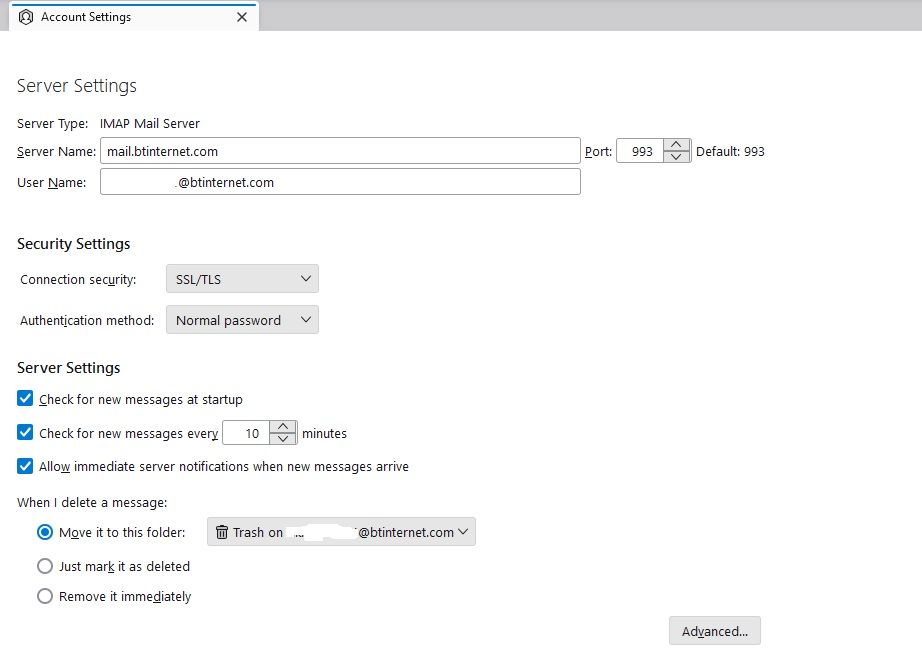Click the trash icon in folder dropdown

tap(222, 532)
